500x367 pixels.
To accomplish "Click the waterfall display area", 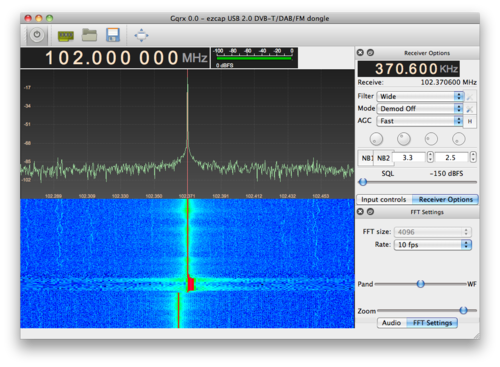I will [187, 263].
